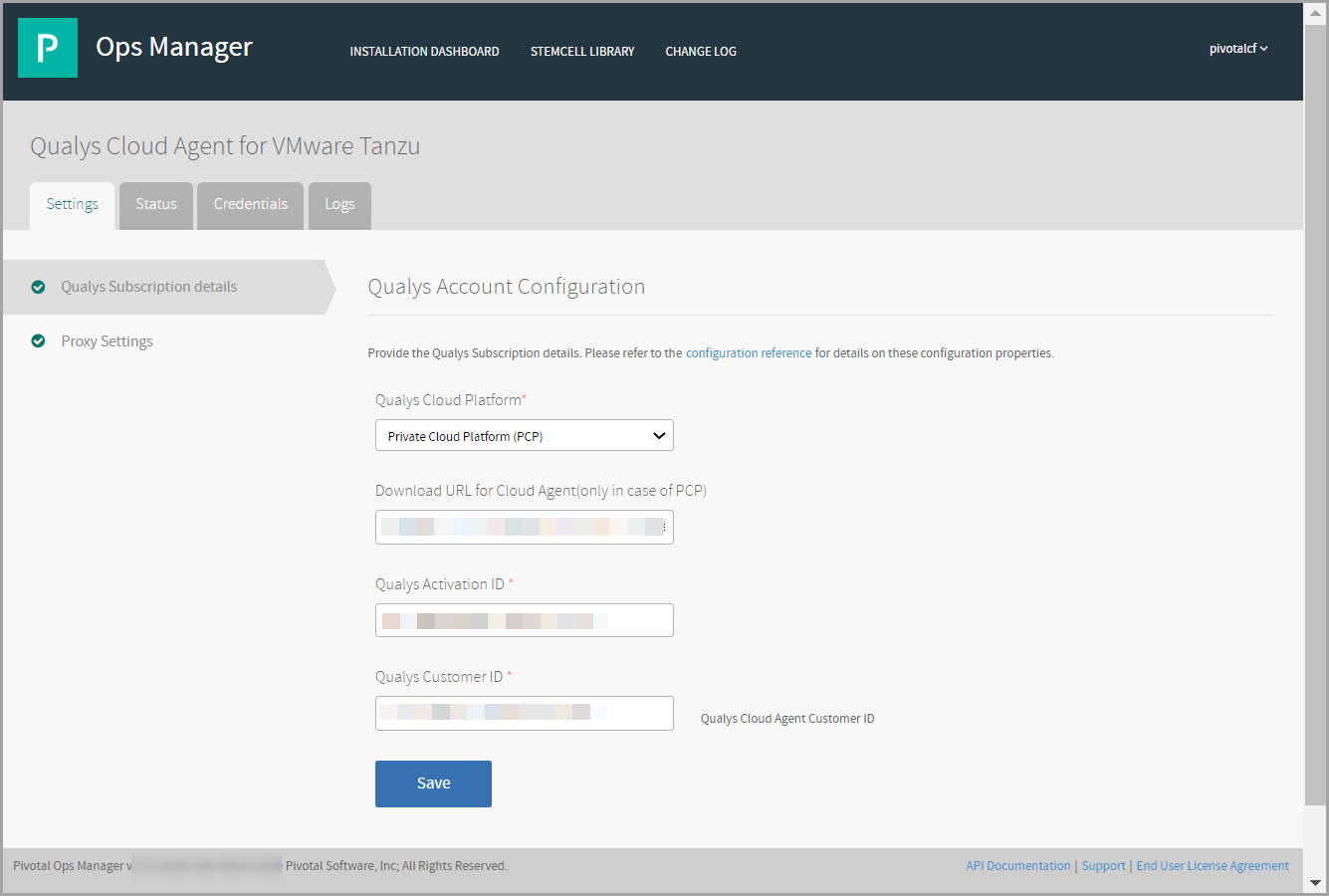Focus the Qualys Customer ID field
Screen dimensions: 1329x896
click(x=525, y=713)
